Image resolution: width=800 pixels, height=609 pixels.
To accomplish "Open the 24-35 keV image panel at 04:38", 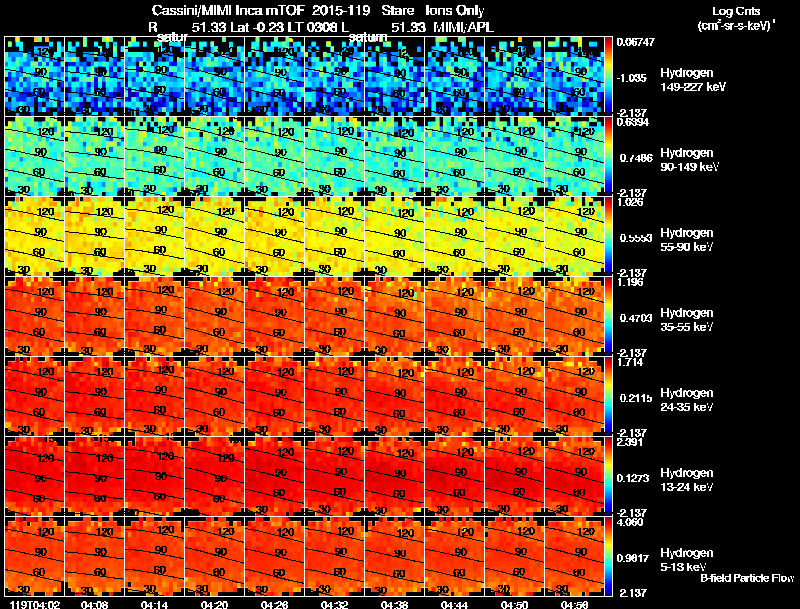I will tap(394, 396).
